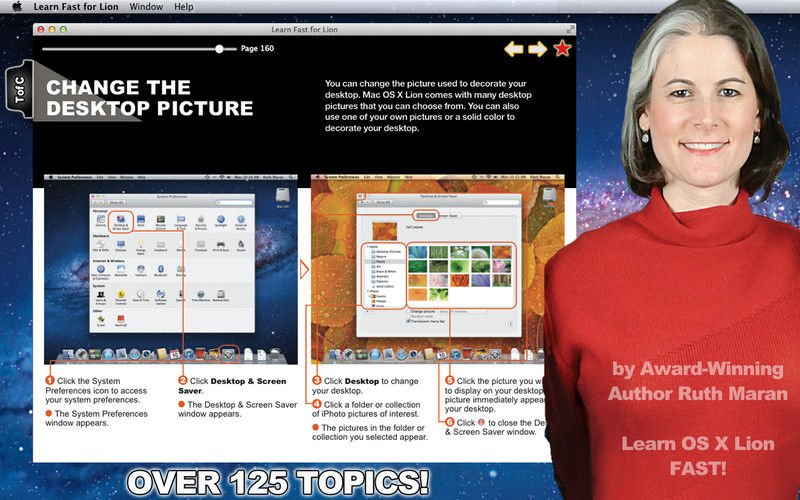This screenshot has width=800, height=500.
Task: Enter full screen using the window corner icon
Action: 570,29
